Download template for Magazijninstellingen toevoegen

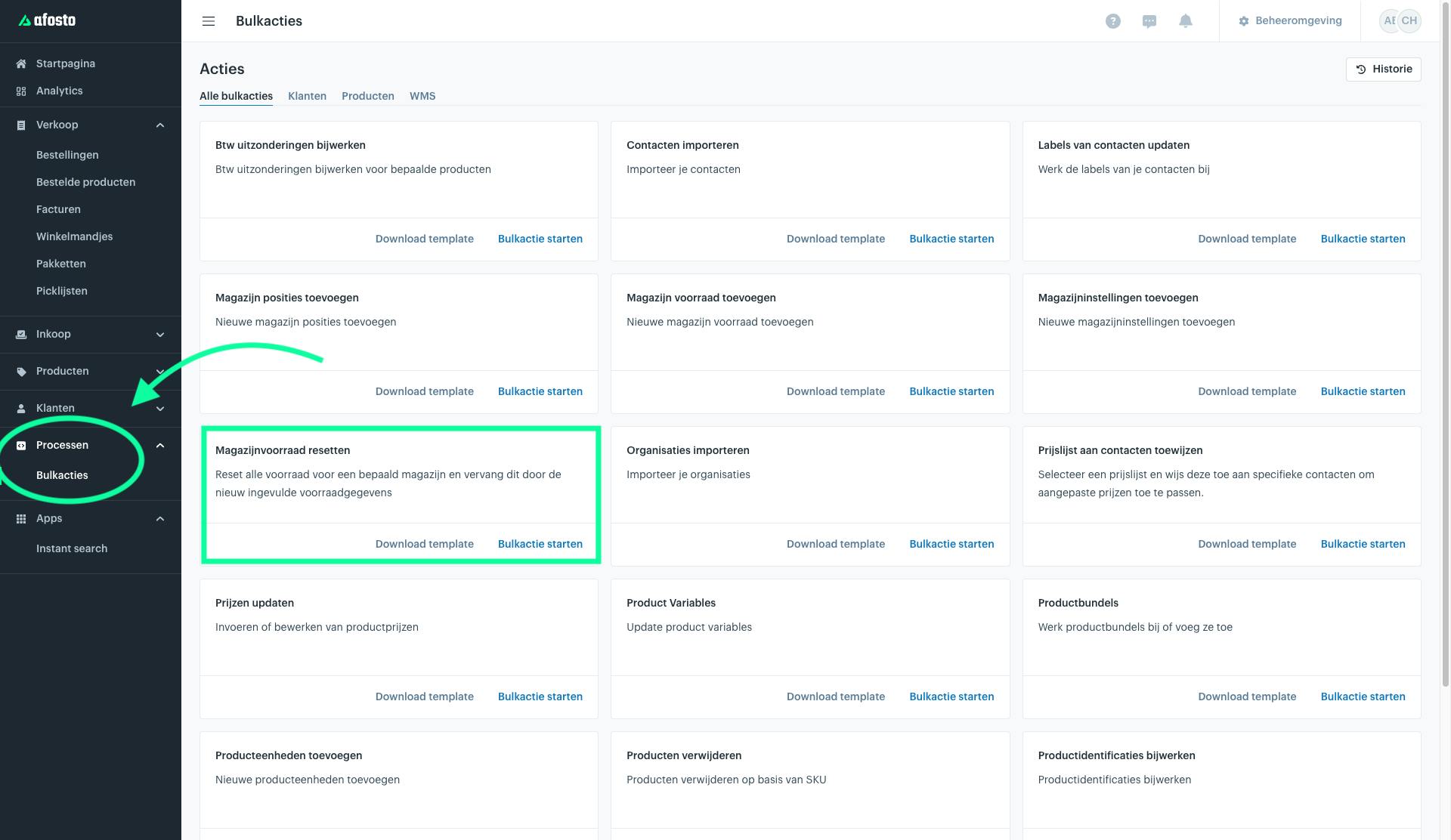[1247, 391]
